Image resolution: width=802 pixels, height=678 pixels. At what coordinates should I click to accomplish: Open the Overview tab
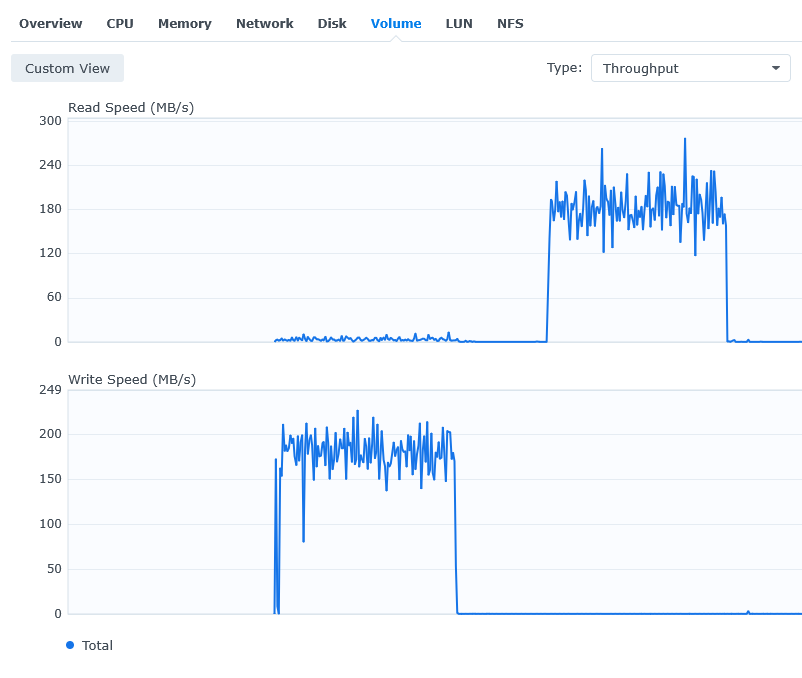click(x=51, y=24)
